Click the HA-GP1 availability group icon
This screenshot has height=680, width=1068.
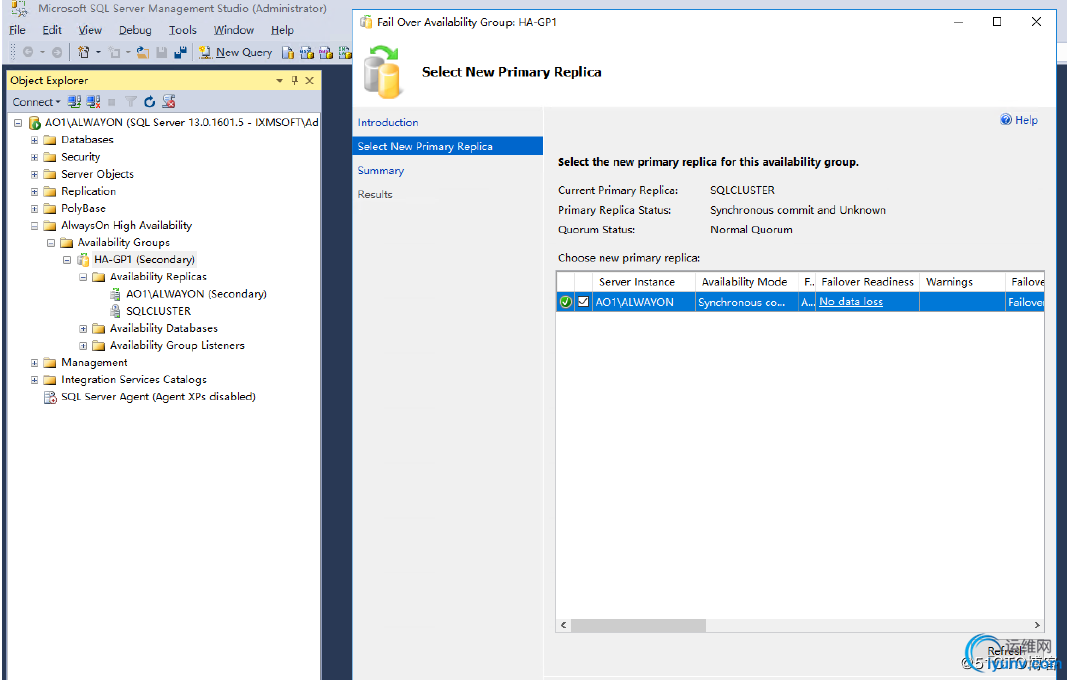pos(83,260)
